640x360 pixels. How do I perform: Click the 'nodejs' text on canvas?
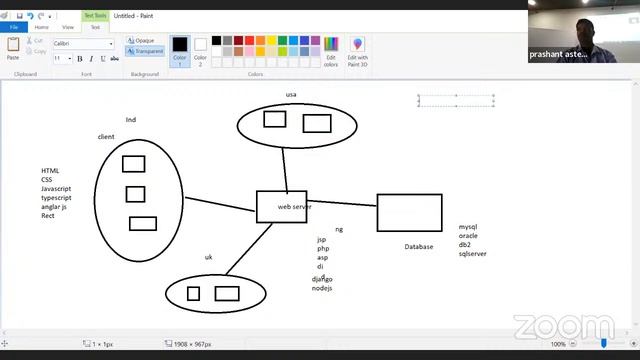[x=322, y=289]
